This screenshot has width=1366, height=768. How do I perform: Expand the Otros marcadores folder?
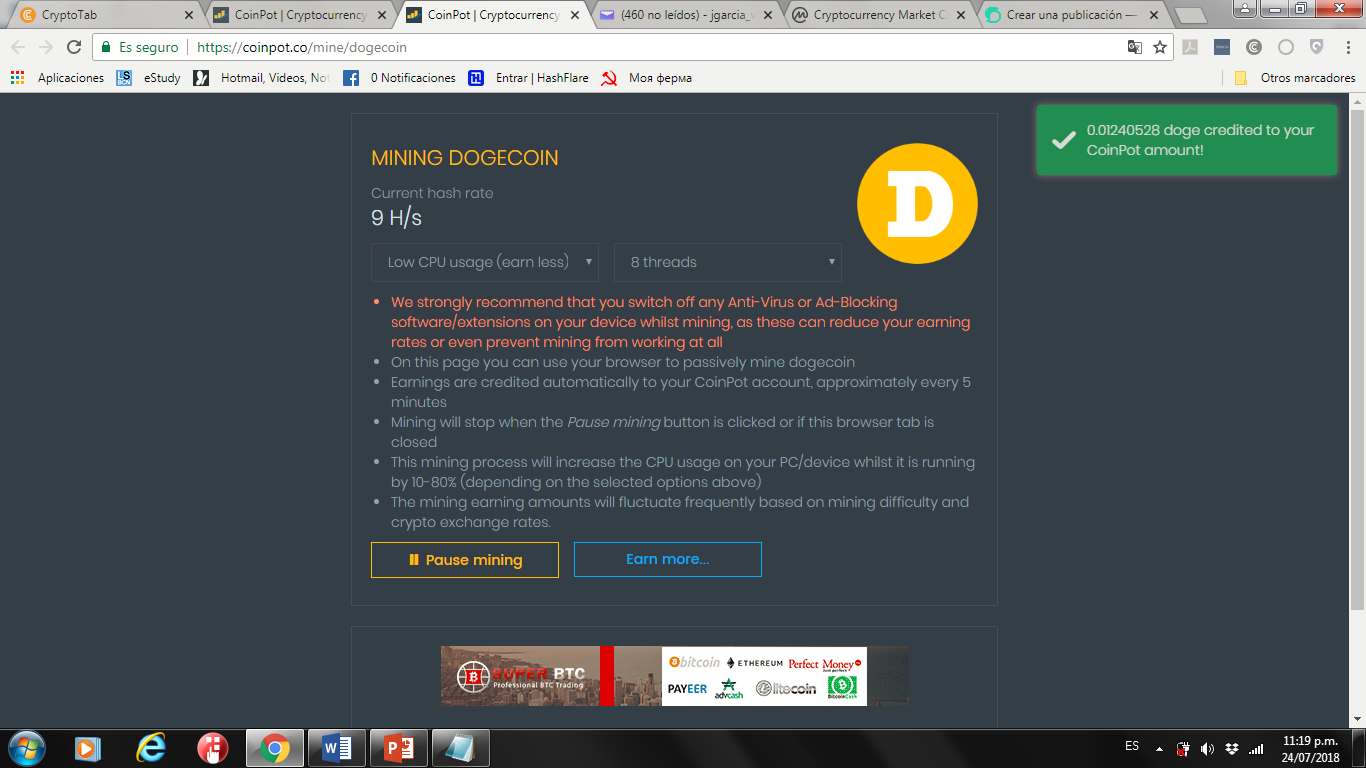click(x=1294, y=78)
